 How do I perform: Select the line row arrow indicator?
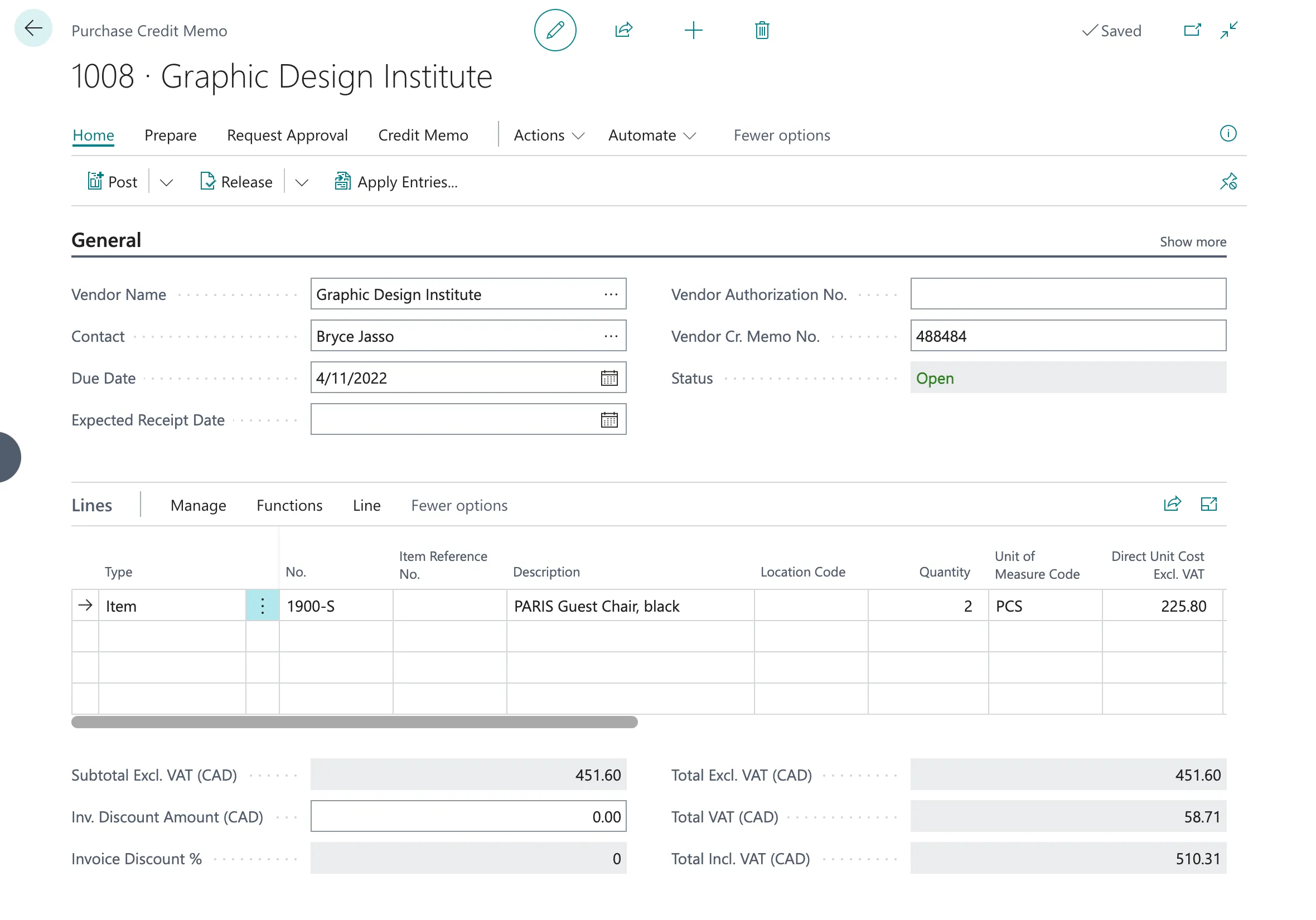[85, 606]
